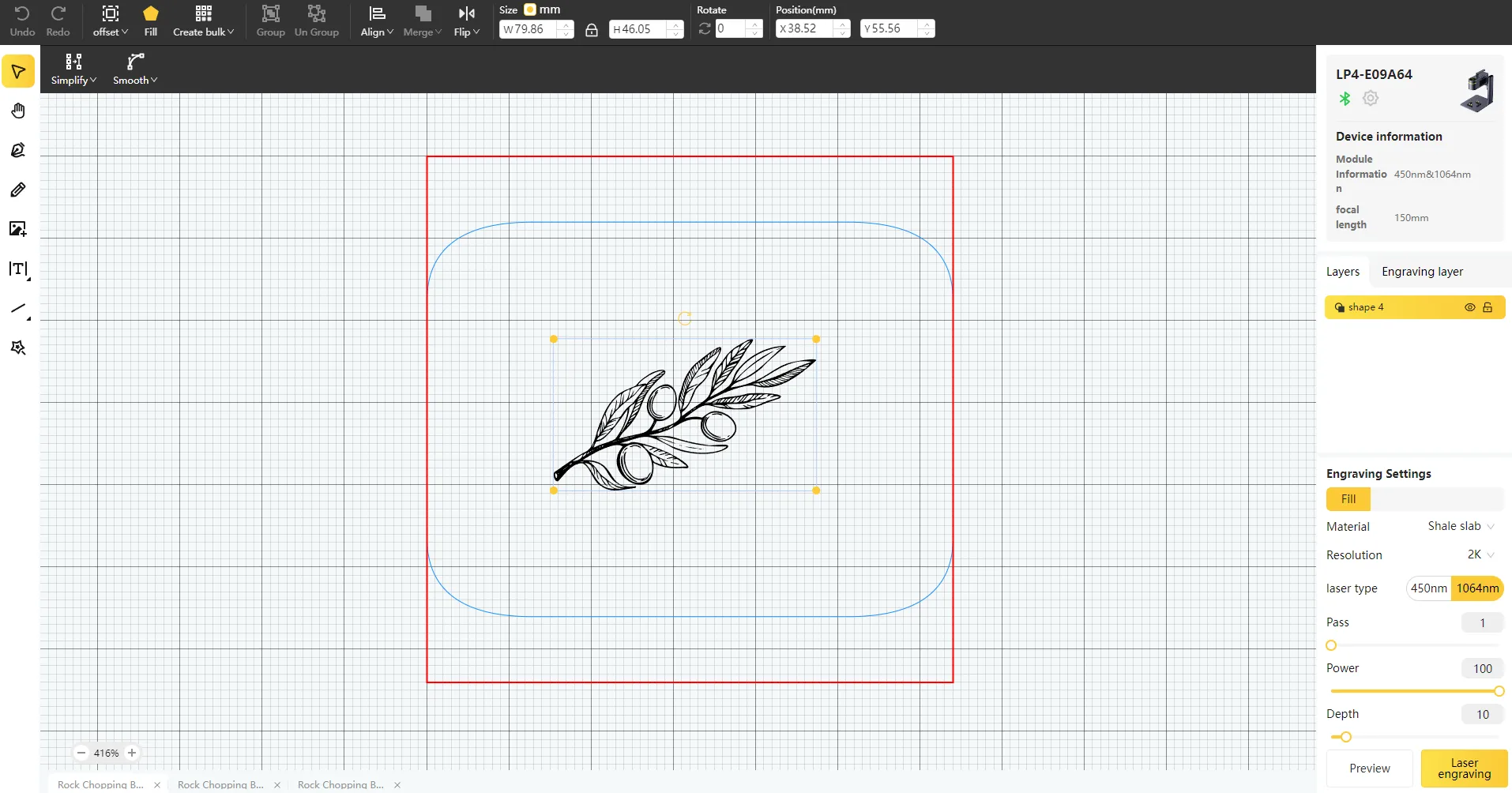Open device settings gear icon
Screen dimensions: 1512x793
pyautogui.click(x=1371, y=98)
